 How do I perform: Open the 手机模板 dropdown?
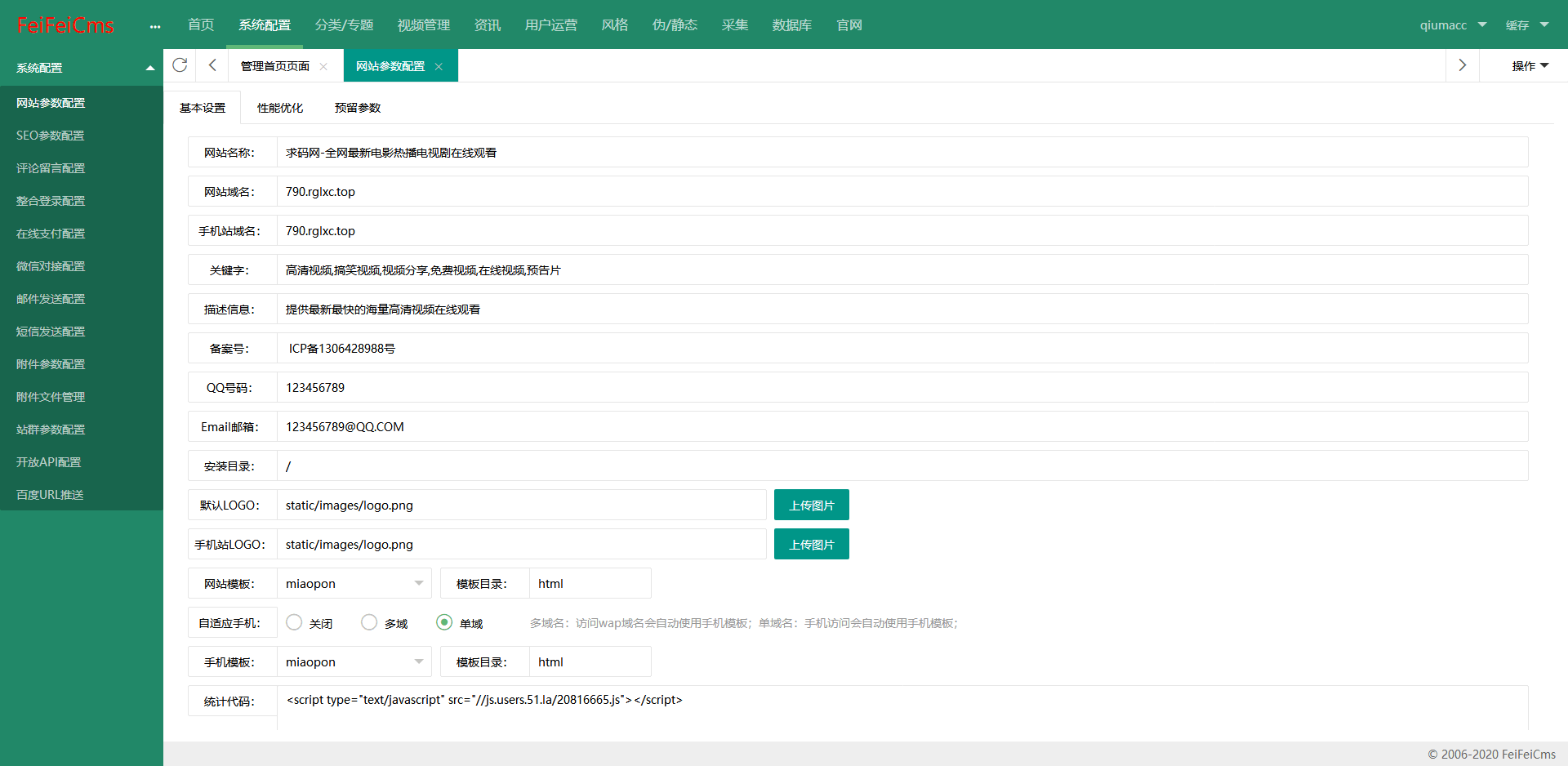354,661
